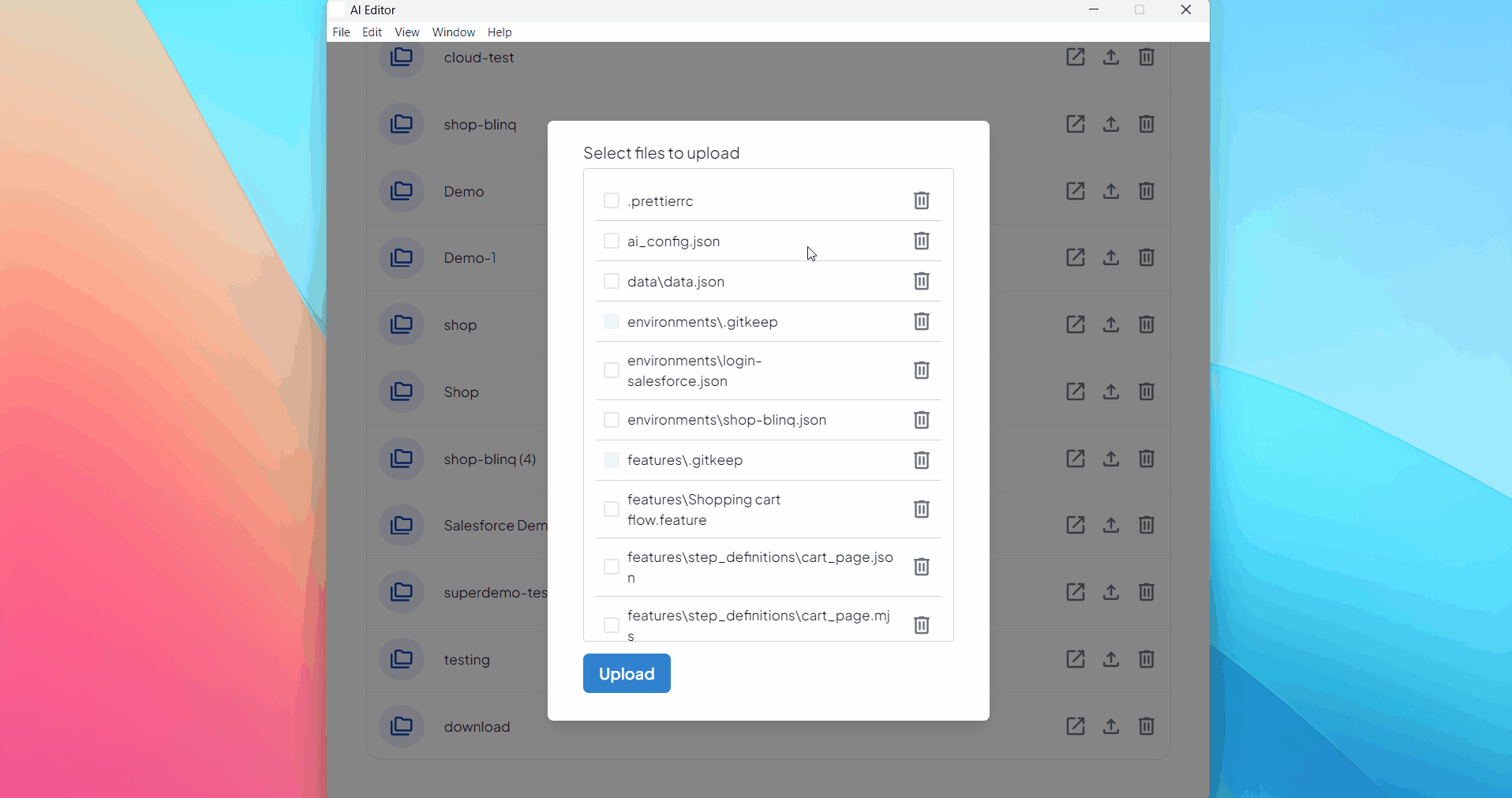Check features\Shopping cart flow.feature
The image size is (1512, 798).
click(x=611, y=509)
